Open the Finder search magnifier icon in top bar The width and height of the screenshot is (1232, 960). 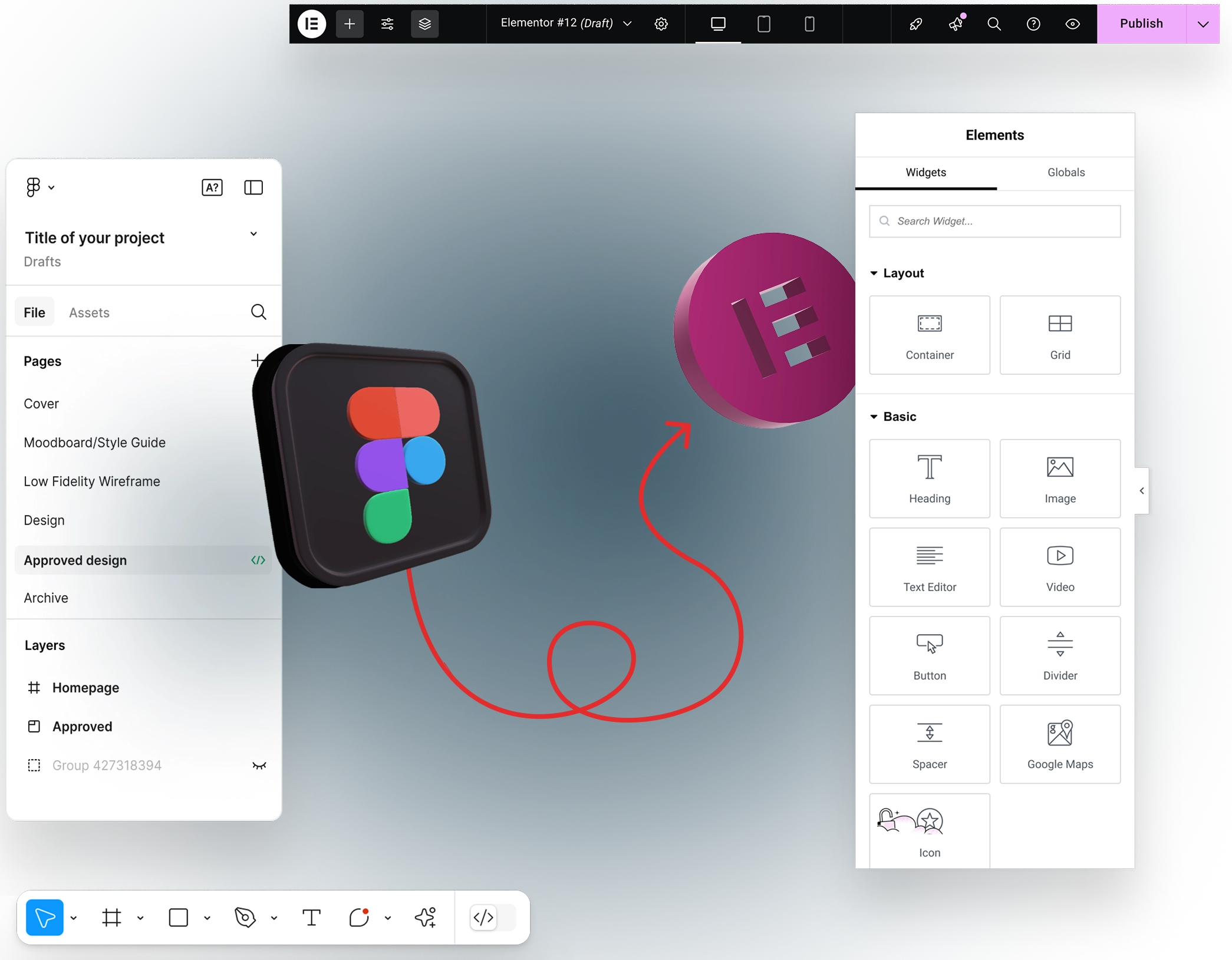pos(994,24)
